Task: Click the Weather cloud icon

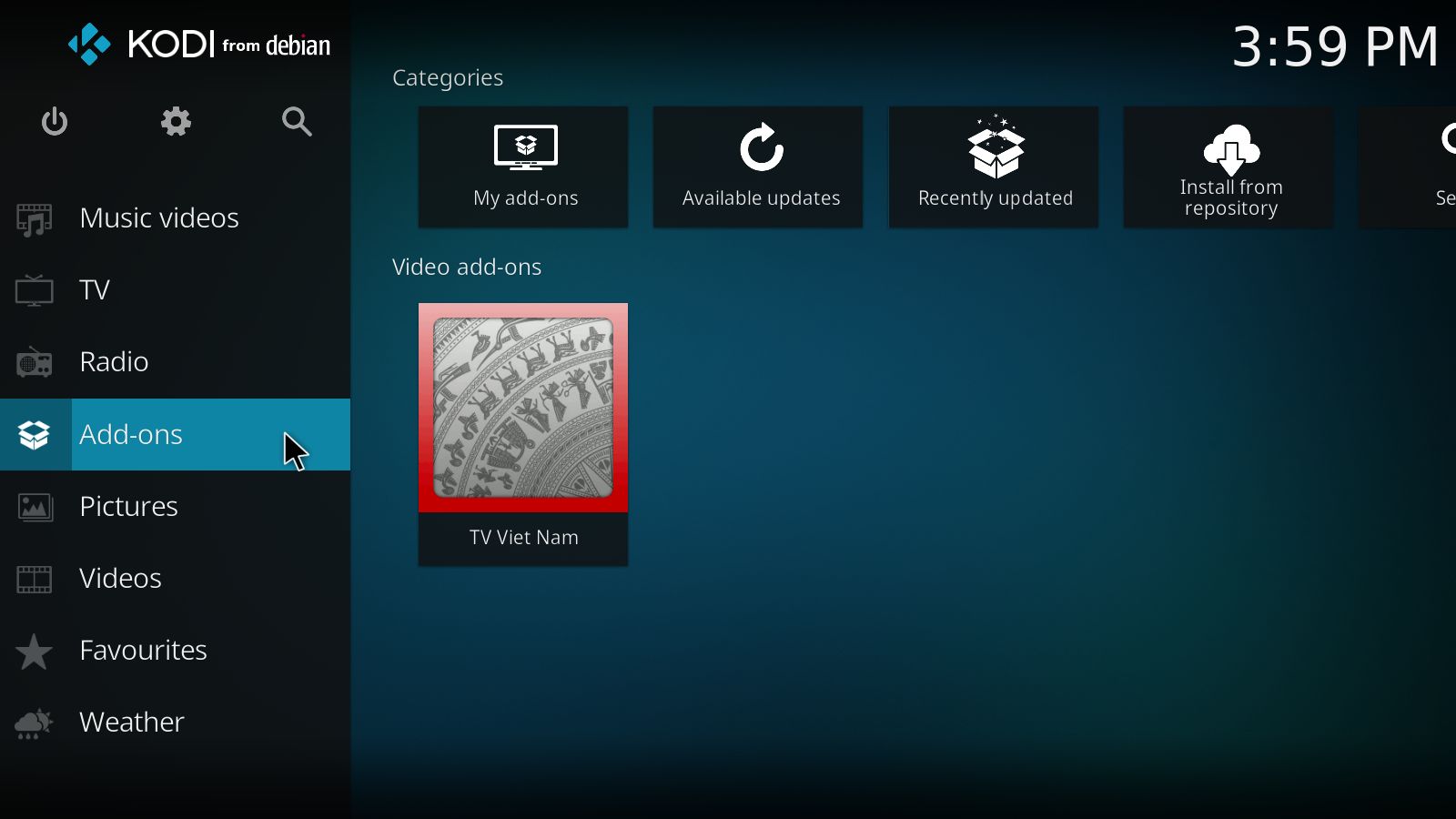Action: [x=35, y=723]
